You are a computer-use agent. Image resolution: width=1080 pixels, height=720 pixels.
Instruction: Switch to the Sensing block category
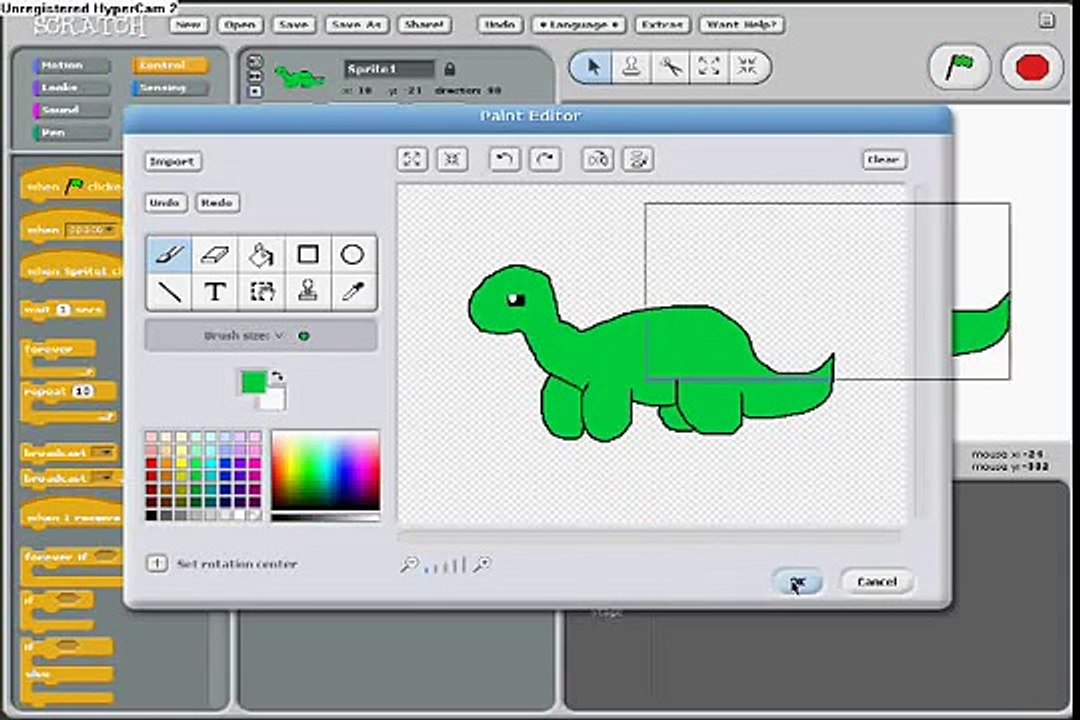[170, 88]
